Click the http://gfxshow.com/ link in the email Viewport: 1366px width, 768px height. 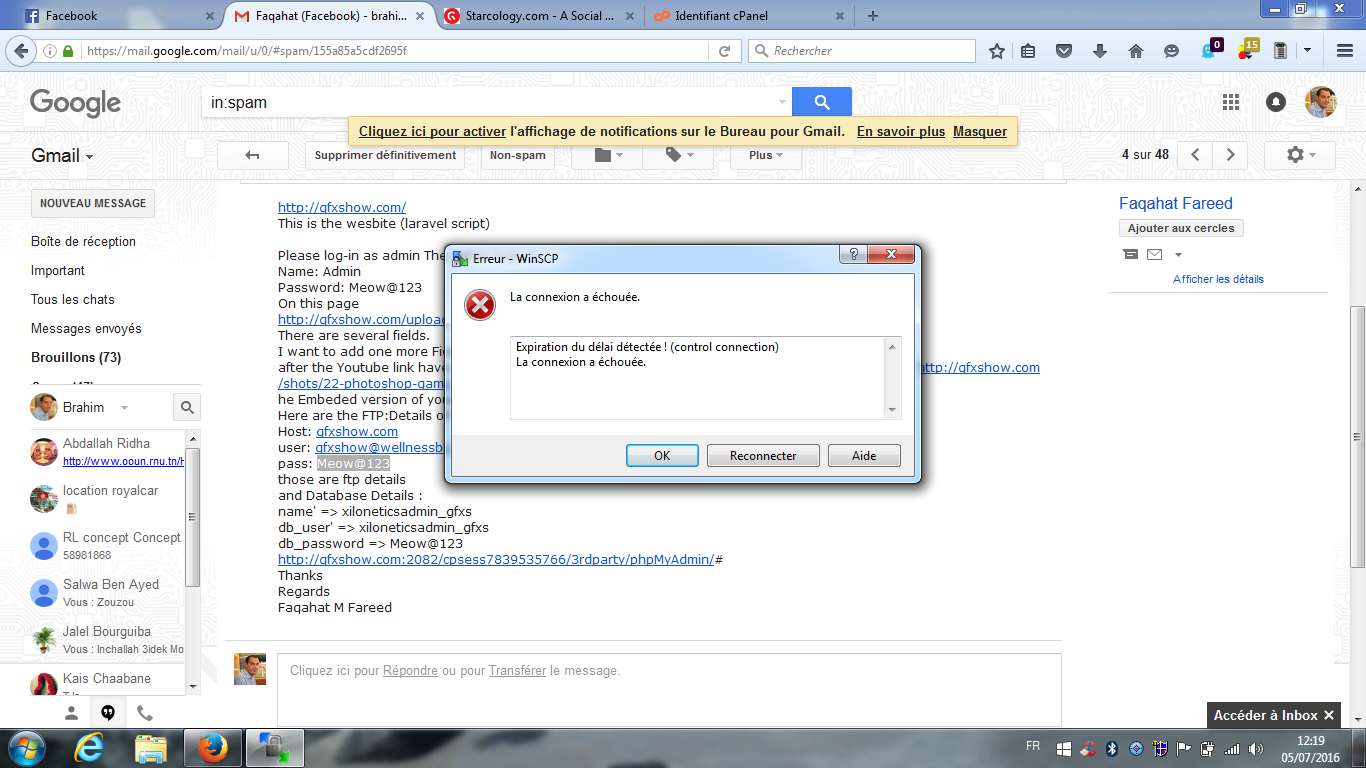click(342, 207)
